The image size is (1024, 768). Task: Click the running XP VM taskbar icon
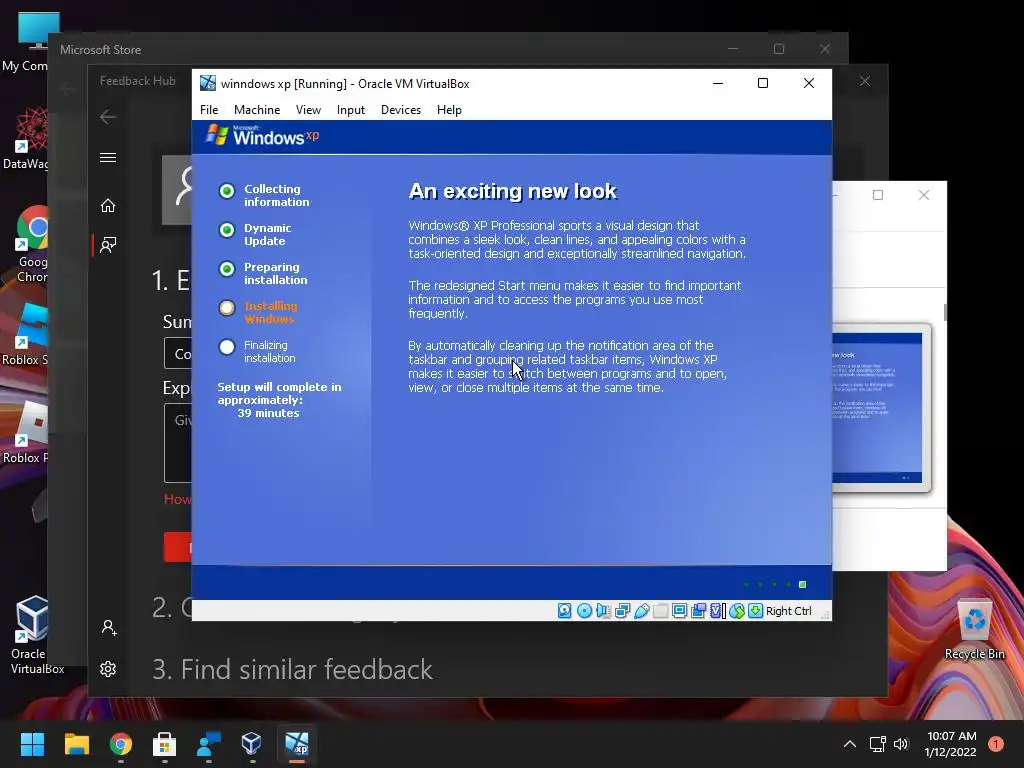tap(297, 744)
